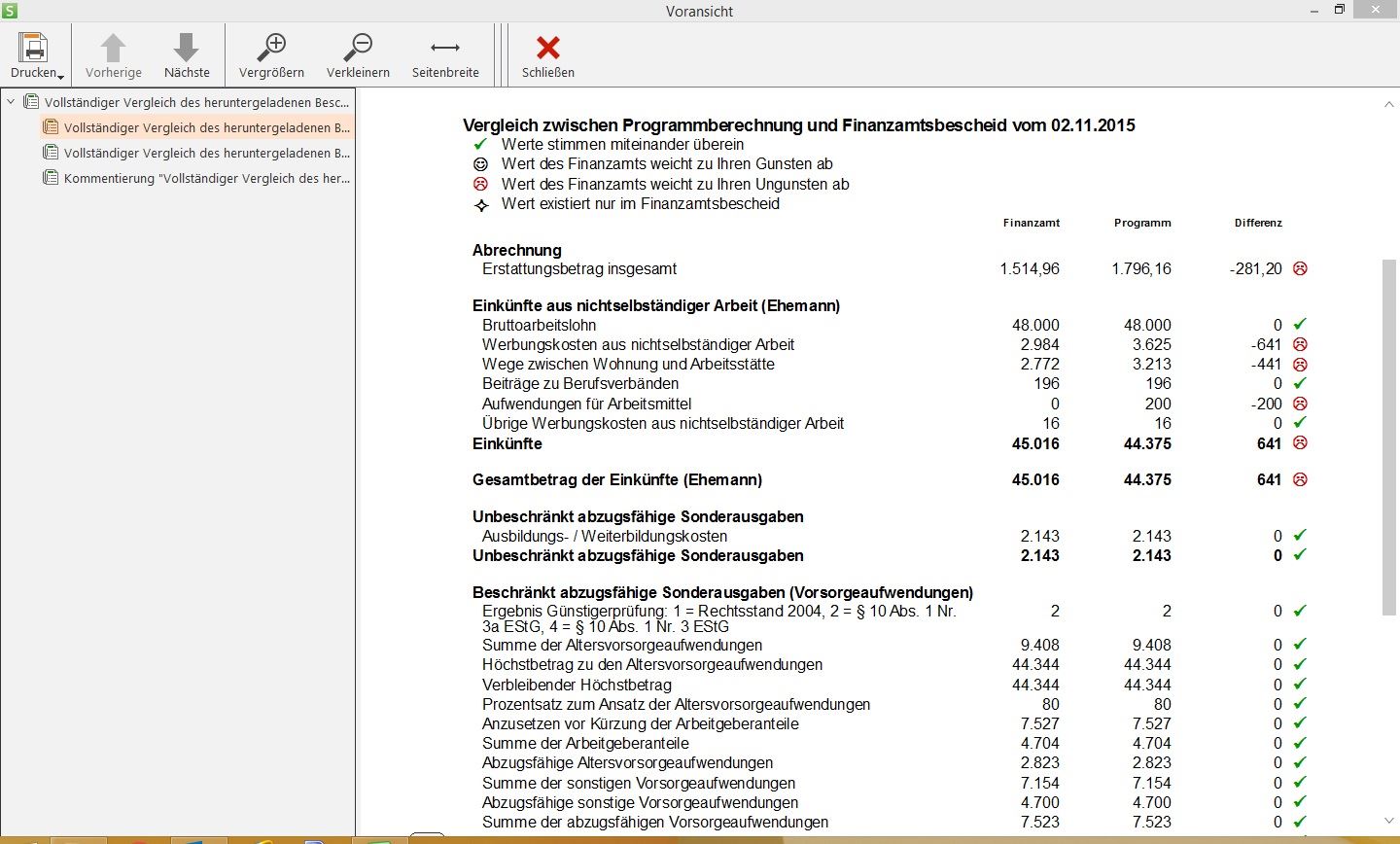Click sad face in Wege zwischen Wohnung row
The image size is (1400, 844).
pos(1300,364)
